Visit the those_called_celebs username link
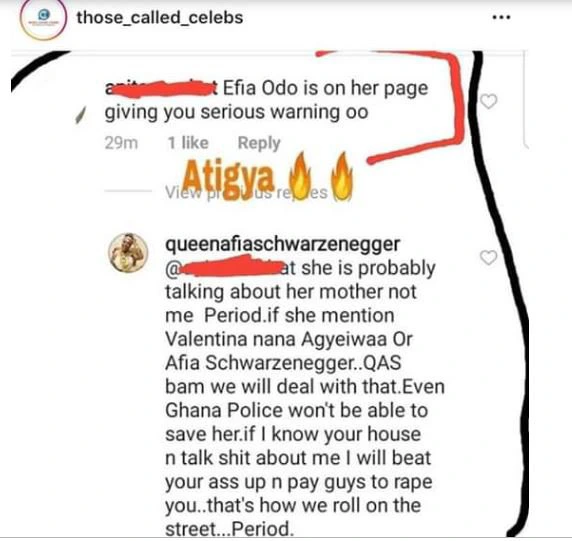The height and width of the screenshot is (541, 572). pos(160,18)
